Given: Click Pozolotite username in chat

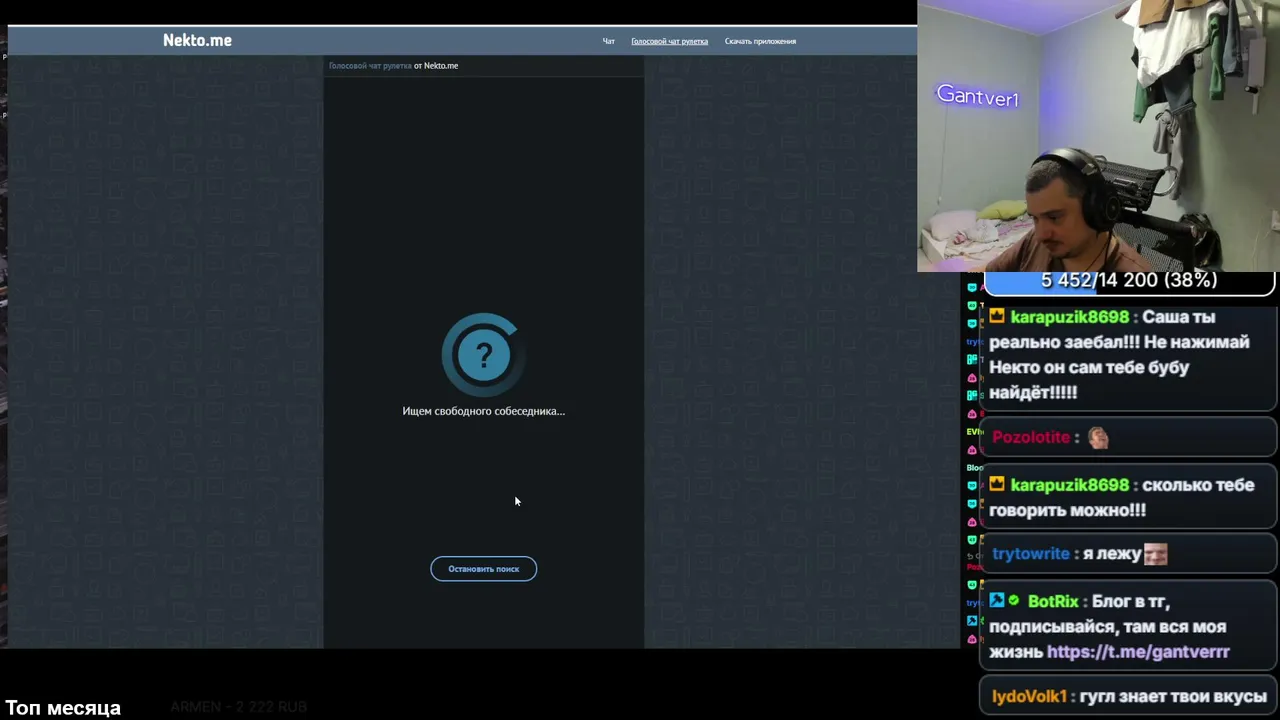Looking at the screenshot, I should tap(1031, 437).
